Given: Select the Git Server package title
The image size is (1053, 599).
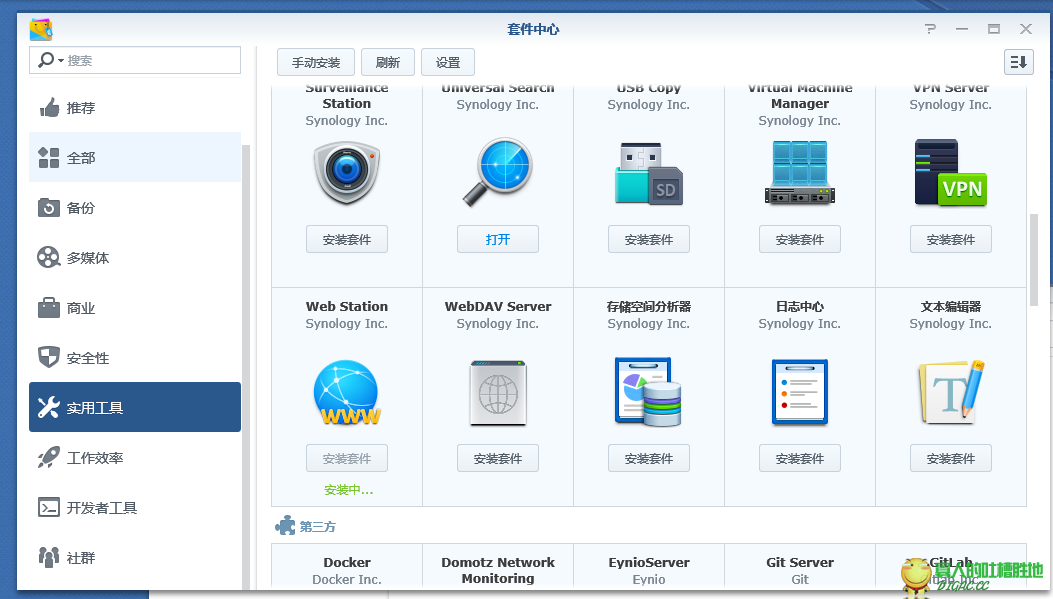Looking at the screenshot, I should pyautogui.click(x=800, y=562).
